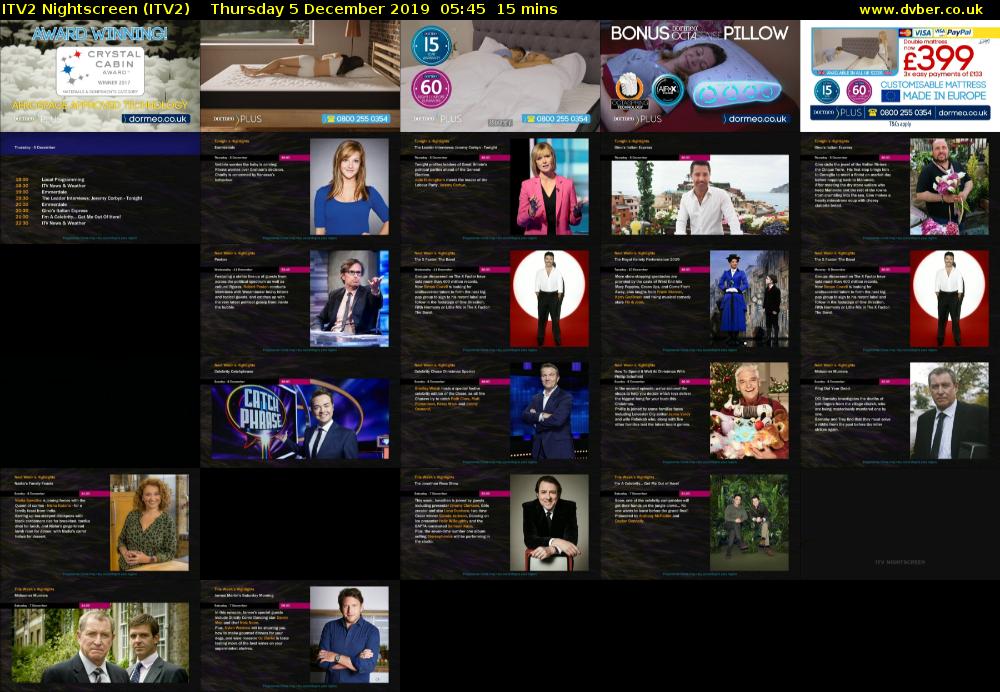
Task: Open dormeo.co.uk link in the Bonus Pillow ad
Action: pos(756,119)
